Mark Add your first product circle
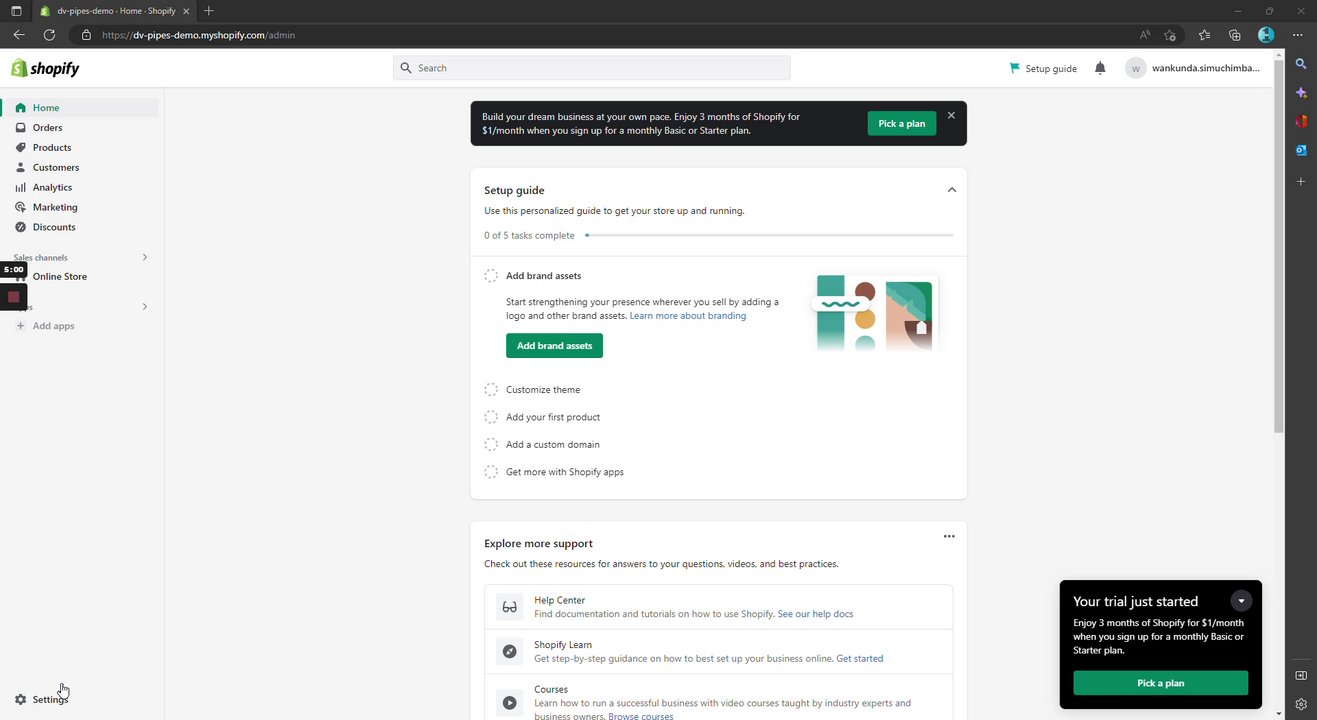This screenshot has width=1317, height=720. click(491, 417)
